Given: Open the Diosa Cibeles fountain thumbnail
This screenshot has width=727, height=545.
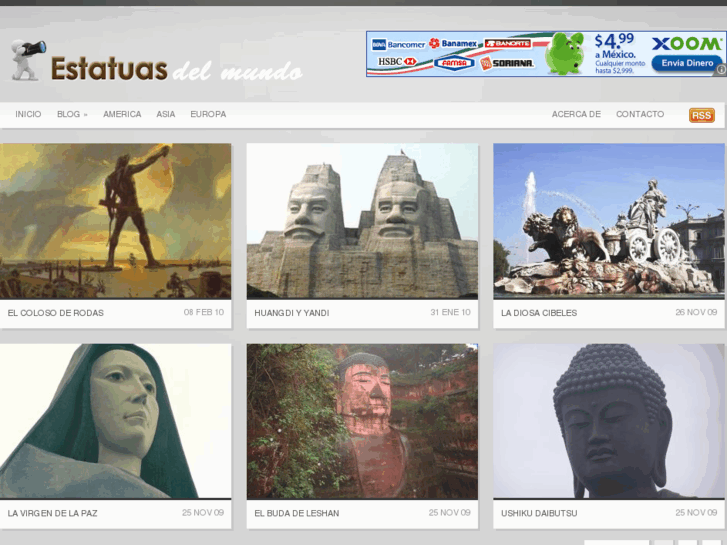Looking at the screenshot, I should (x=609, y=221).
